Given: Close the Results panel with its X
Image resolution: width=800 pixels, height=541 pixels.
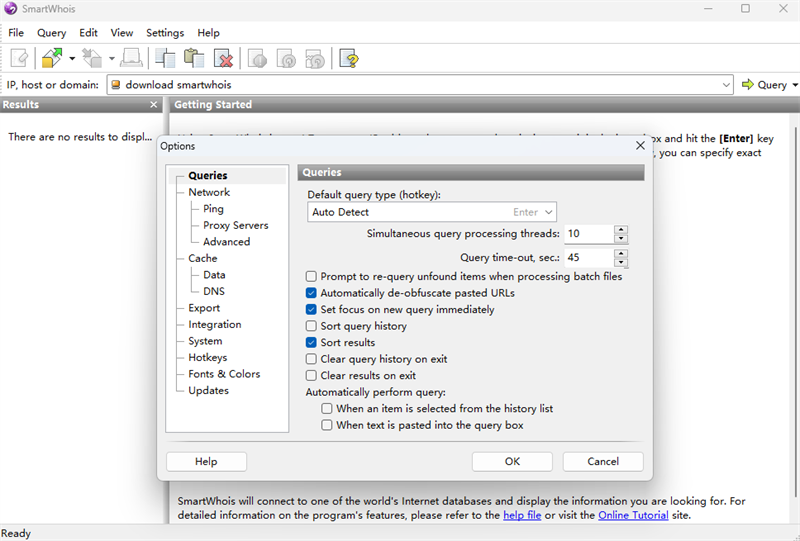Looking at the screenshot, I should coord(154,105).
